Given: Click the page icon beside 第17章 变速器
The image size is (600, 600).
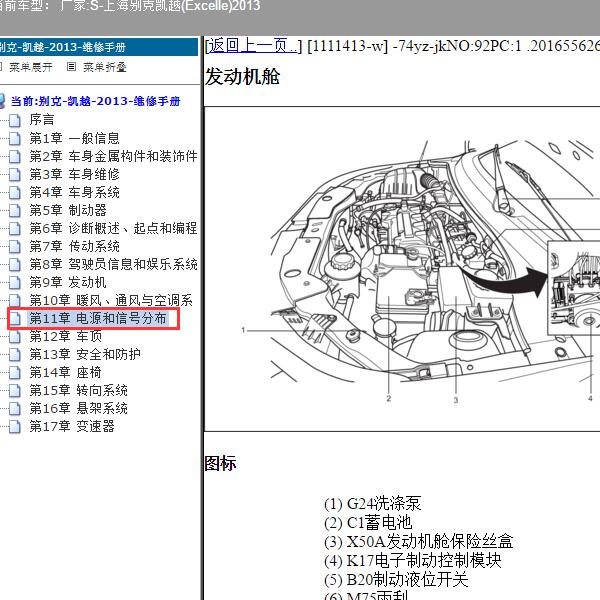Looking at the screenshot, I should click(x=15, y=426).
